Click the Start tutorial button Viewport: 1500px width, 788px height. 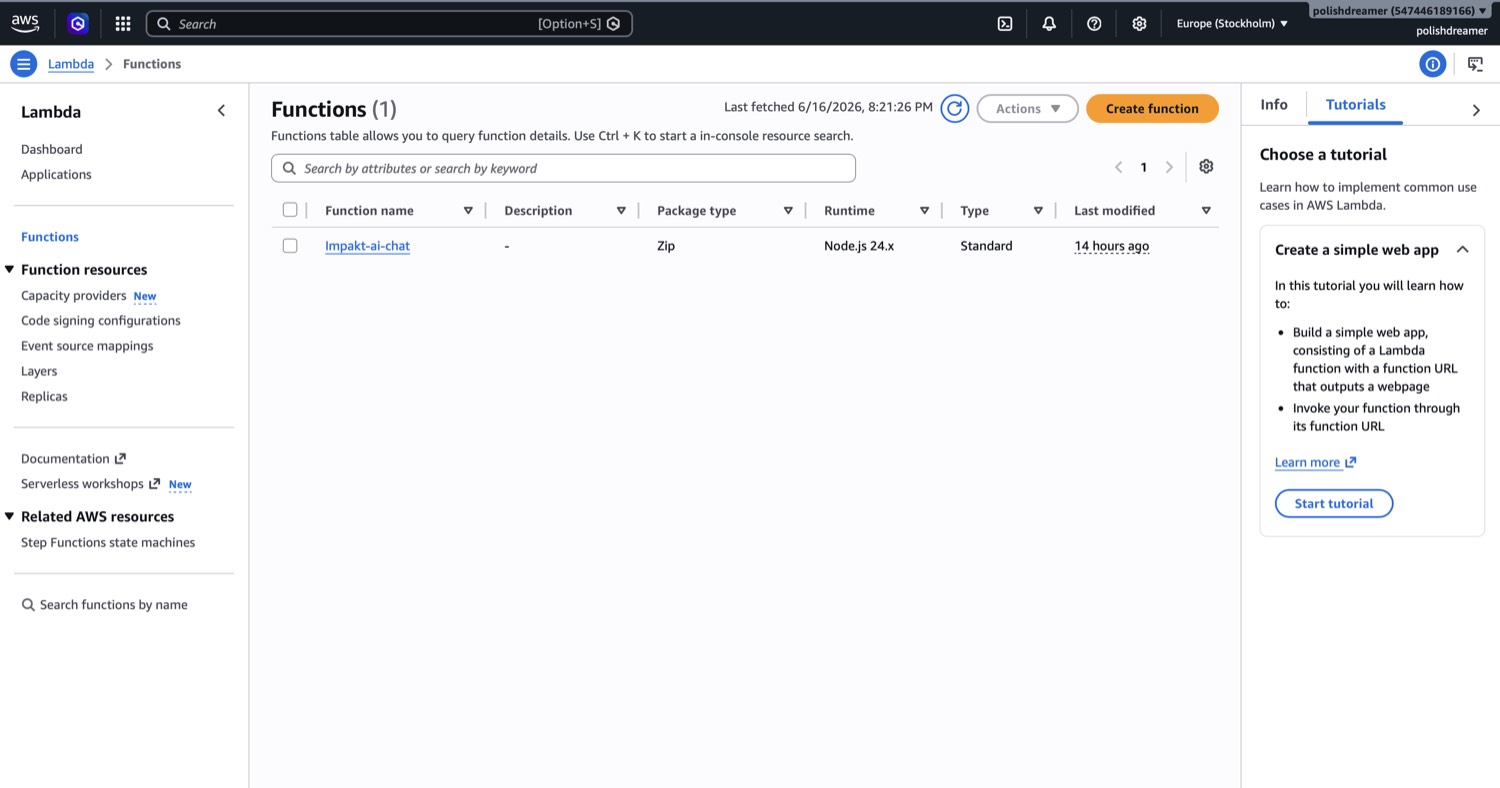[x=1334, y=503]
